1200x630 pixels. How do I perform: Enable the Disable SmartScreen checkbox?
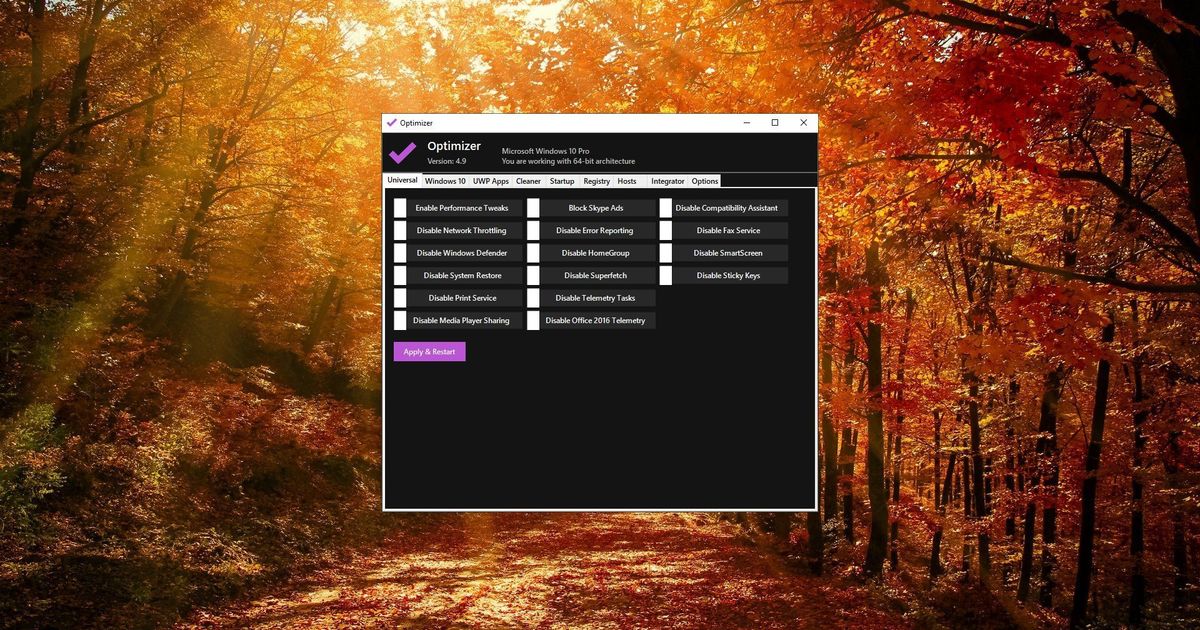click(665, 252)
